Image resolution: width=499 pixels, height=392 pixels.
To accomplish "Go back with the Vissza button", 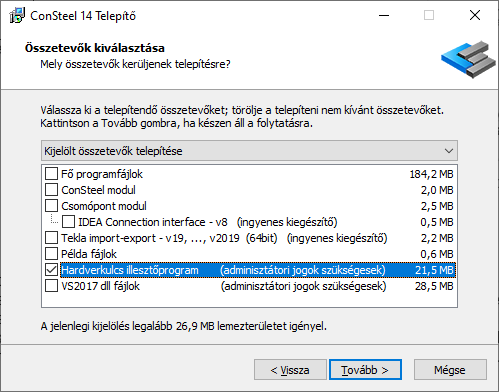I will [x=290, y=370].
